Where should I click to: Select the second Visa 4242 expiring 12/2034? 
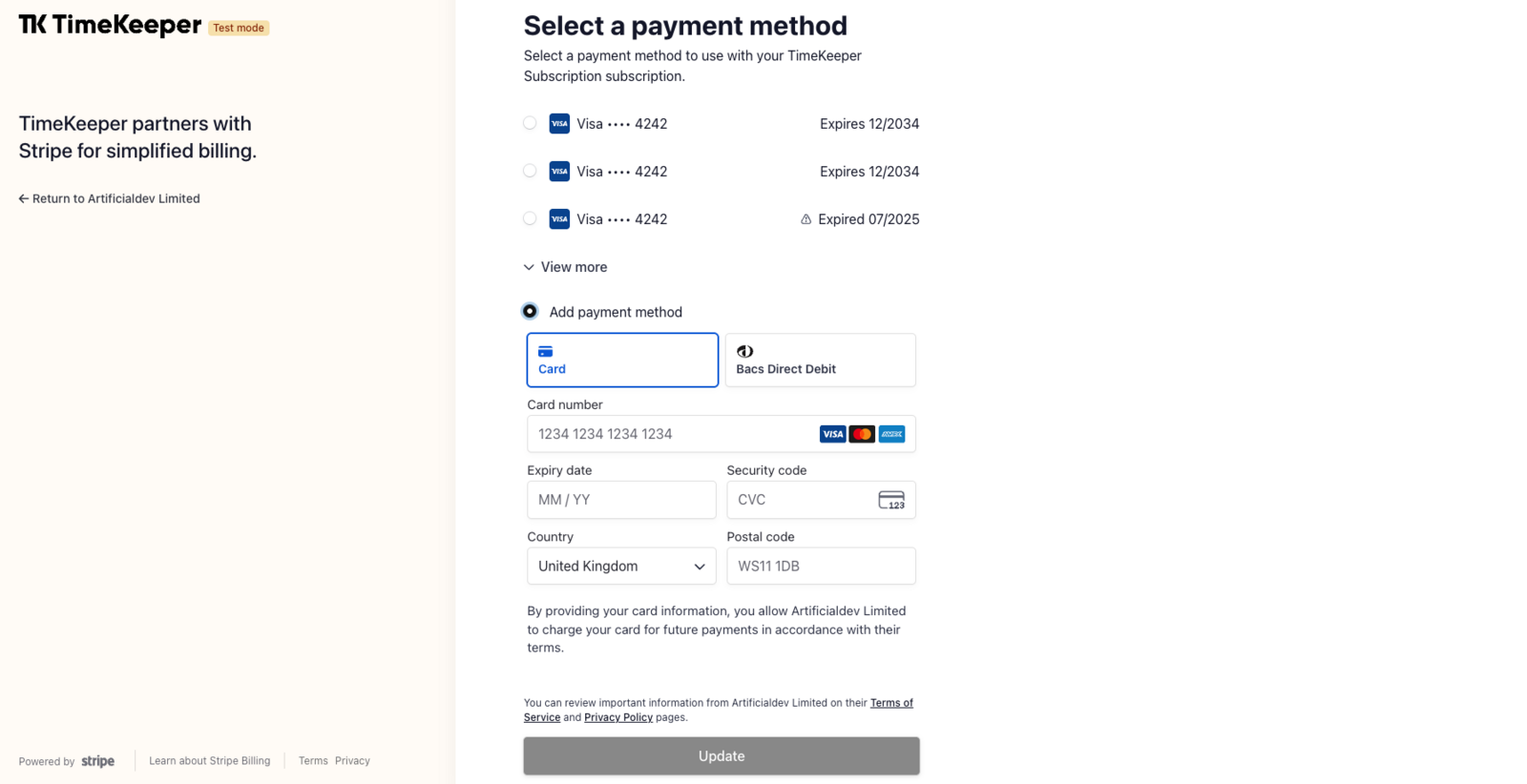pyautogui.click(x=530, y=171)
